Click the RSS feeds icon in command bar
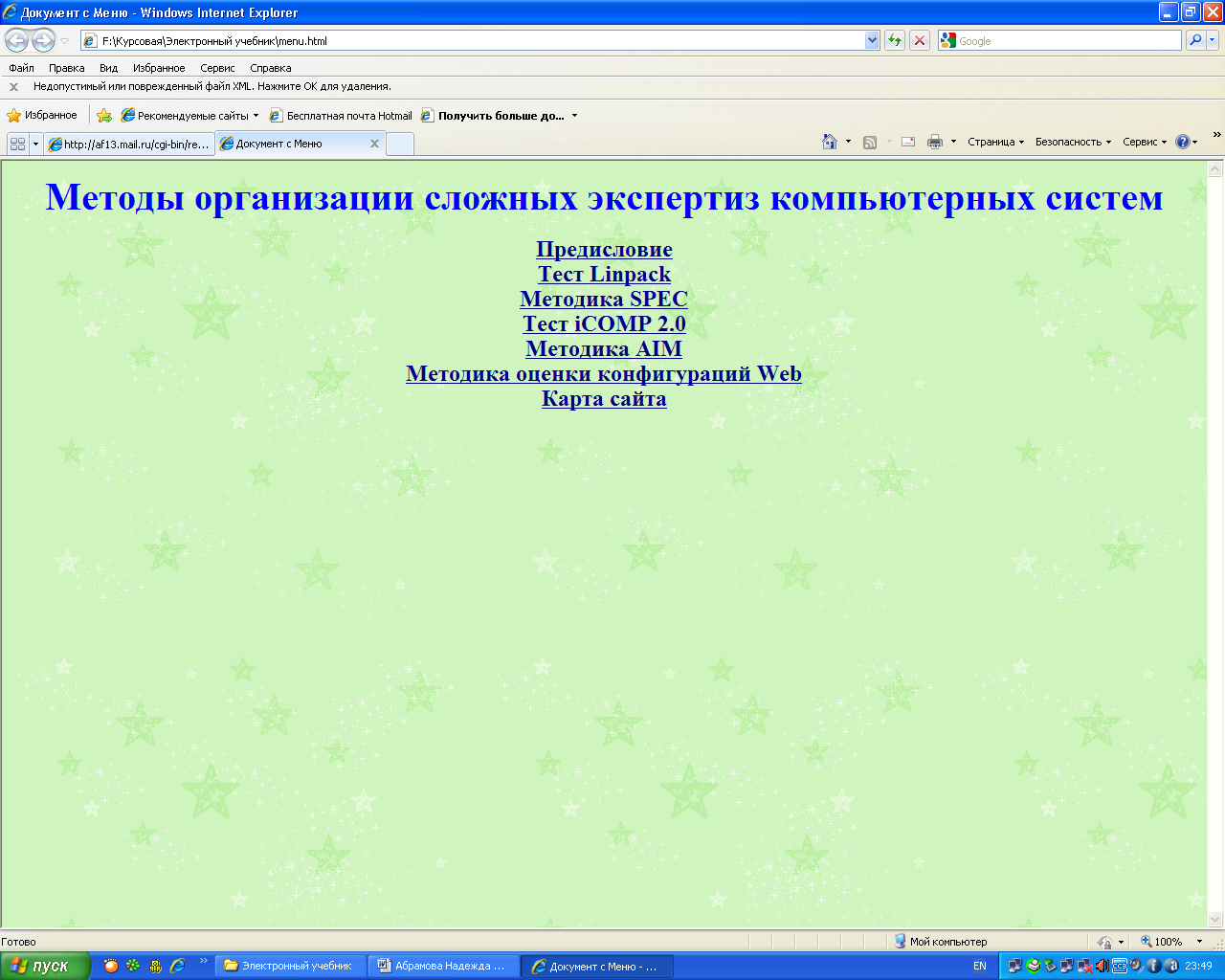Screen dimensions: 1225x980 click(x=870, y=142)
